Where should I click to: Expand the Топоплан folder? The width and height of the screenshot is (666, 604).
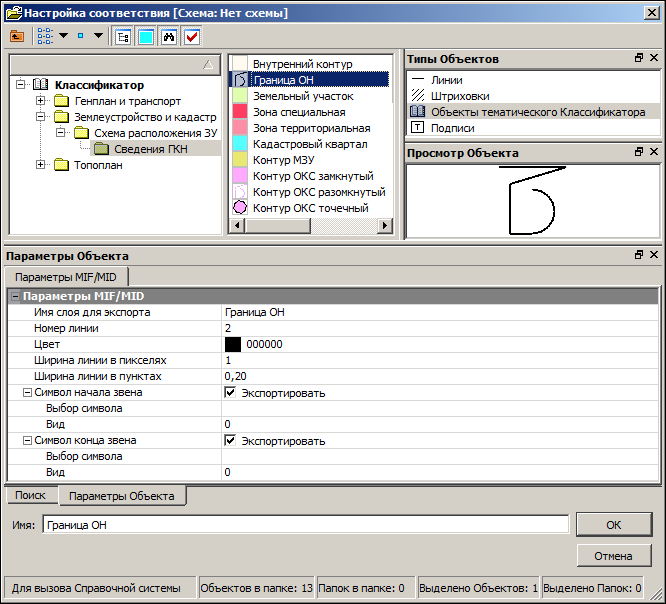tap(40, 164)
